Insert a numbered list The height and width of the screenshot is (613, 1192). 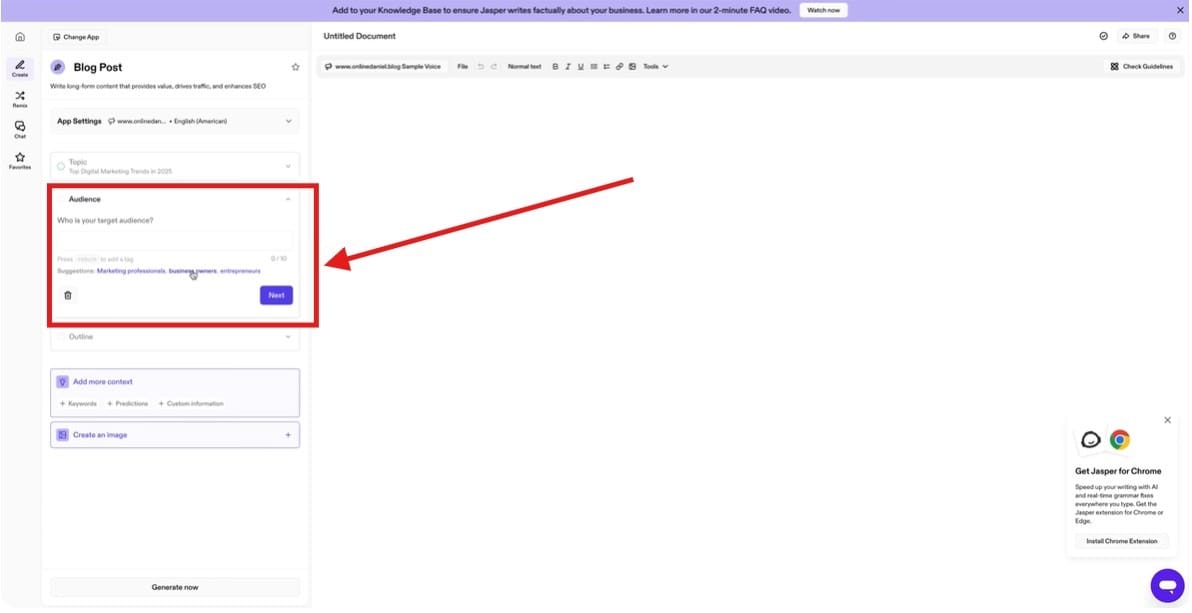(607, 66)
